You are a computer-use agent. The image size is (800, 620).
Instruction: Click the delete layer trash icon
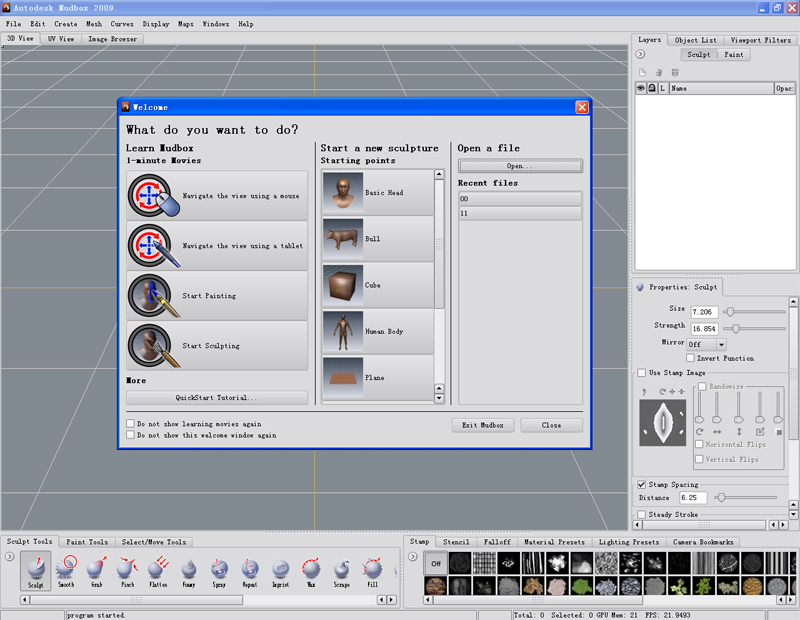click(659, 72)
